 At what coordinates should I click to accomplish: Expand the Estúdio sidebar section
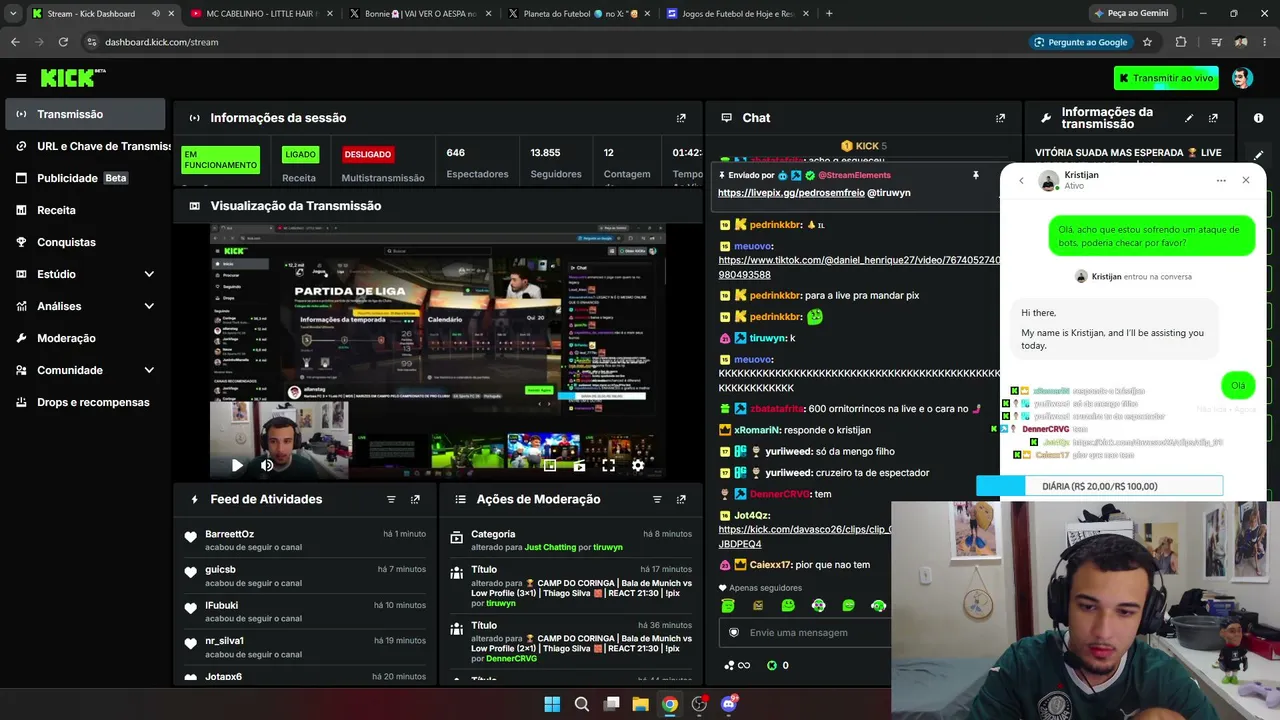tap(84, 274)
